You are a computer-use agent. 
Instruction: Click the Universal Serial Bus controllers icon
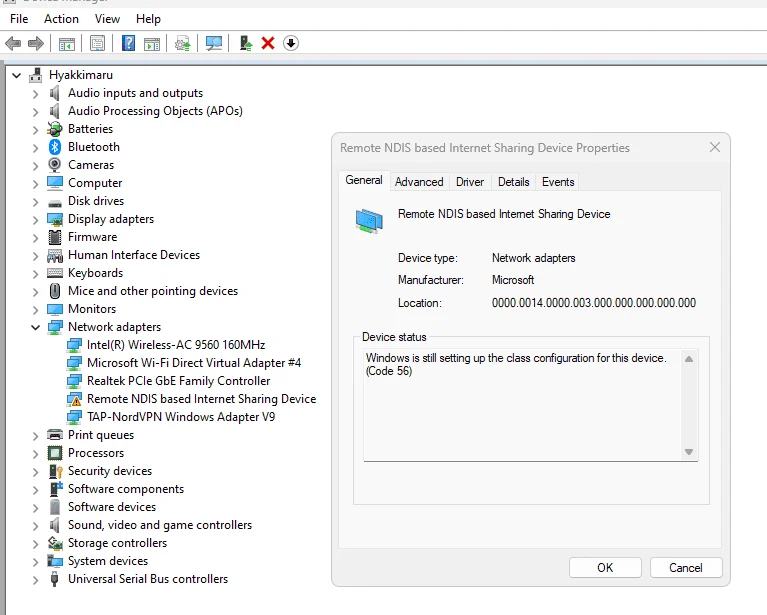pyautogui.click(x=55, y=579)
